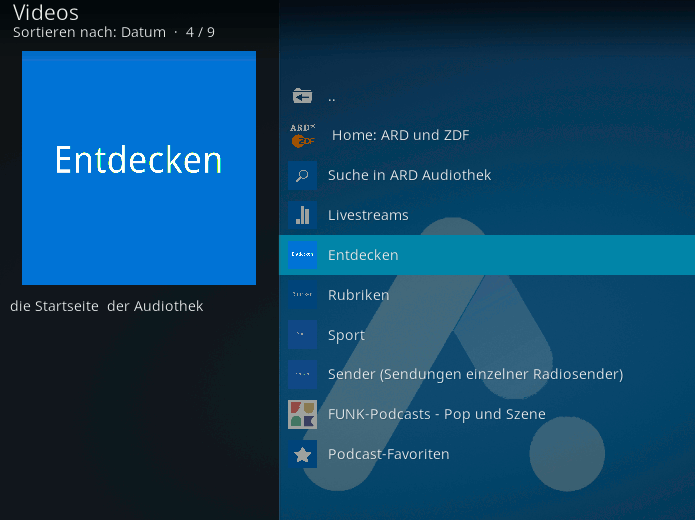Select the highlighted 'Entdecken' entry
The width and height of the screenshot is (695, 520).
(487, 255)
